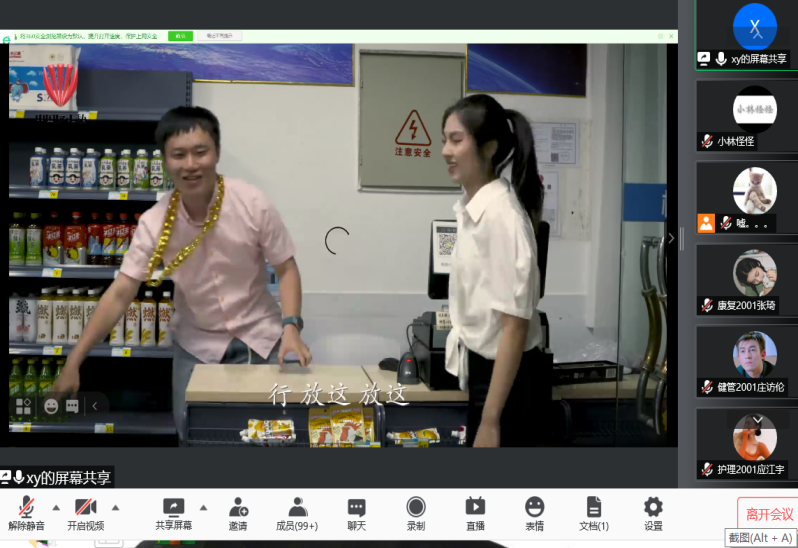Expand share options arrow beside 共享屏幕

(204, 506)
